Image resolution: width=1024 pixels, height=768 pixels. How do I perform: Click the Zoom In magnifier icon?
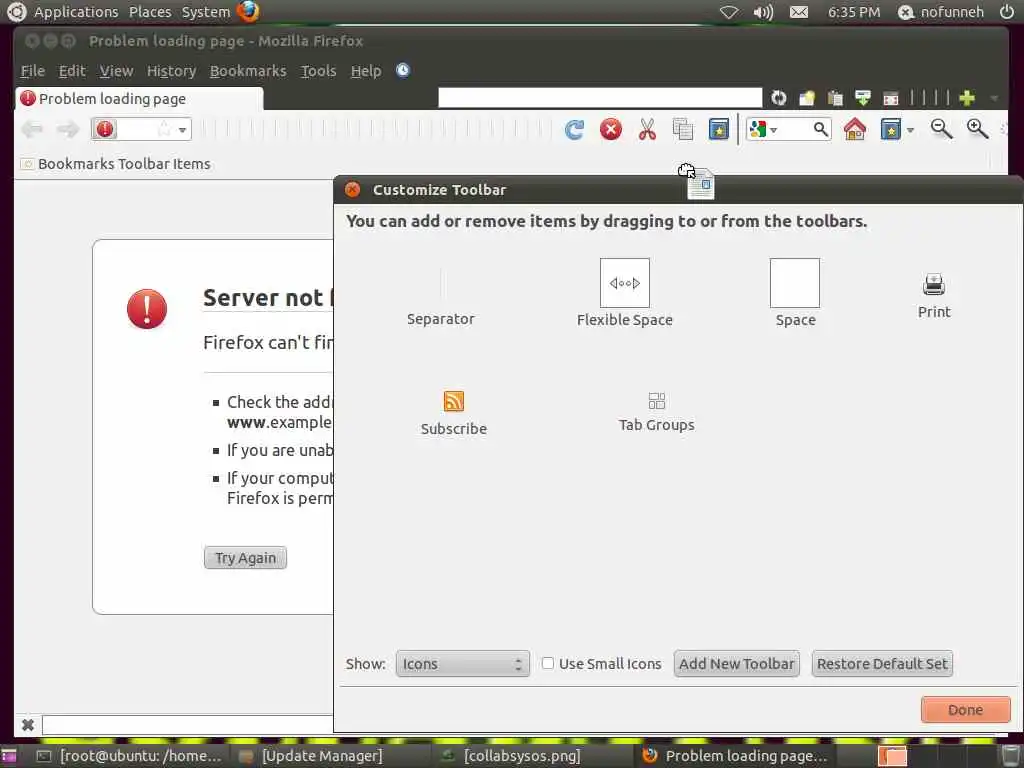(977, 129)
